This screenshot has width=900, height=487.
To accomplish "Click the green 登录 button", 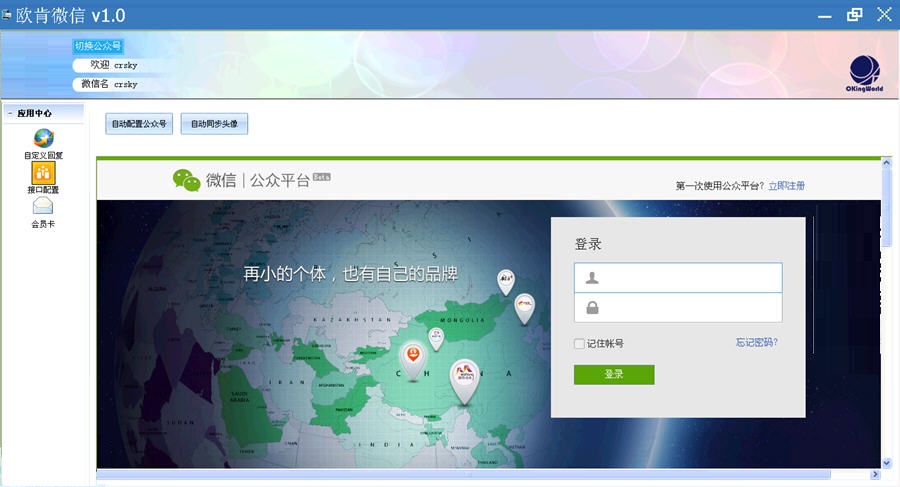I will (614, 374).
